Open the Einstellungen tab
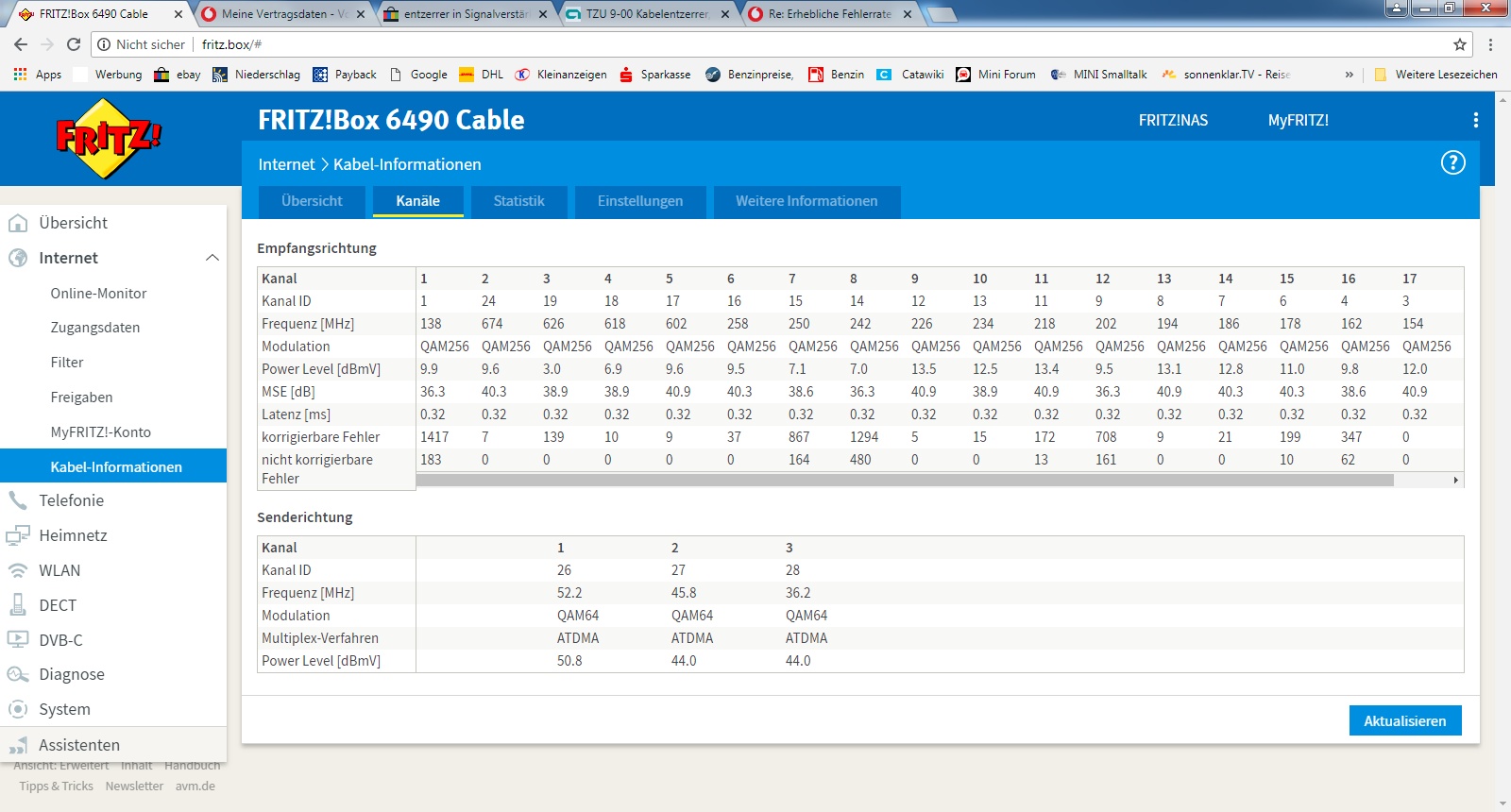This screenshot has width=1511, height=812. tap(640, 201)
